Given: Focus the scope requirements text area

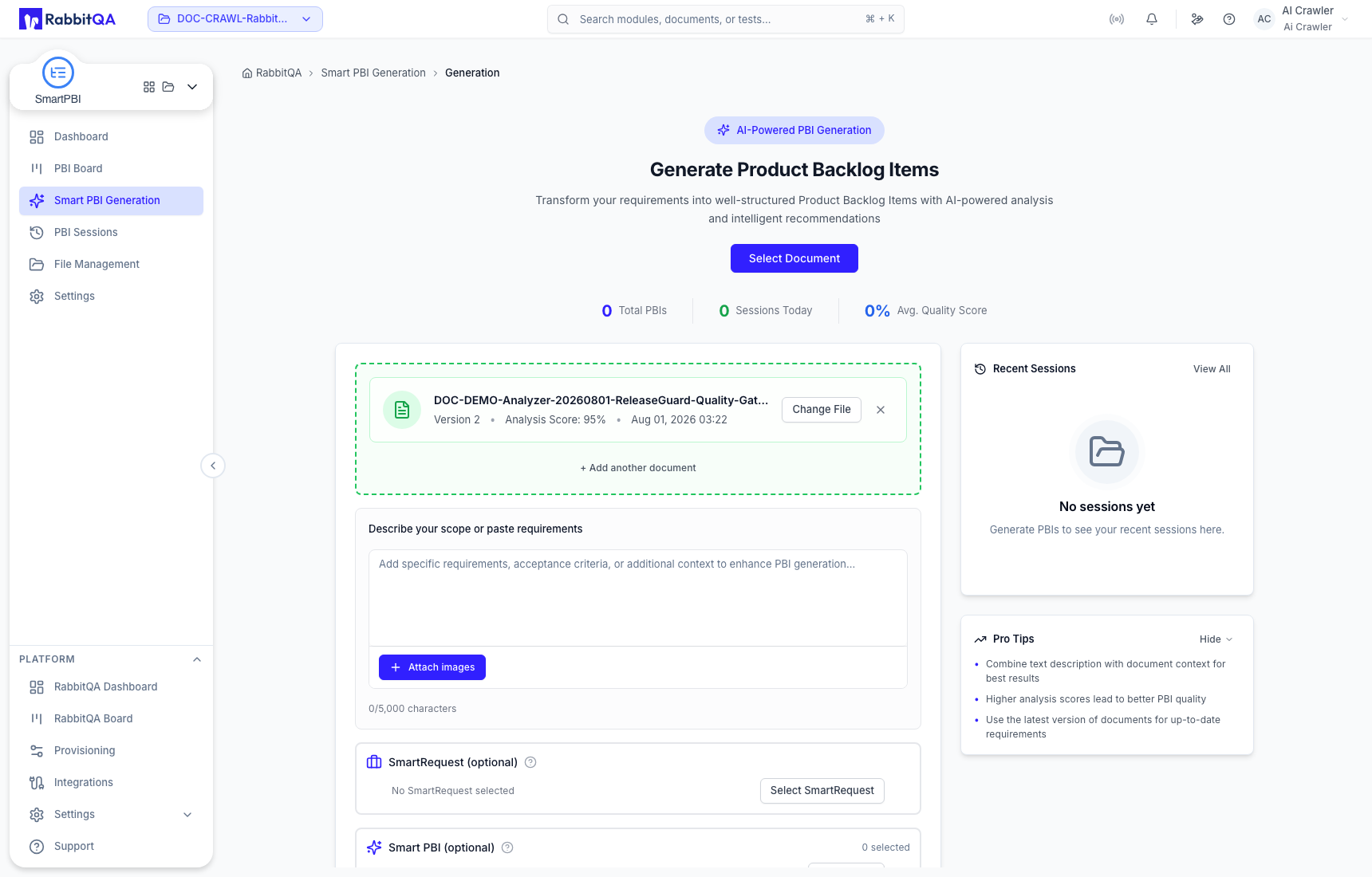Looking at the screenshot, I should [638, 598].
